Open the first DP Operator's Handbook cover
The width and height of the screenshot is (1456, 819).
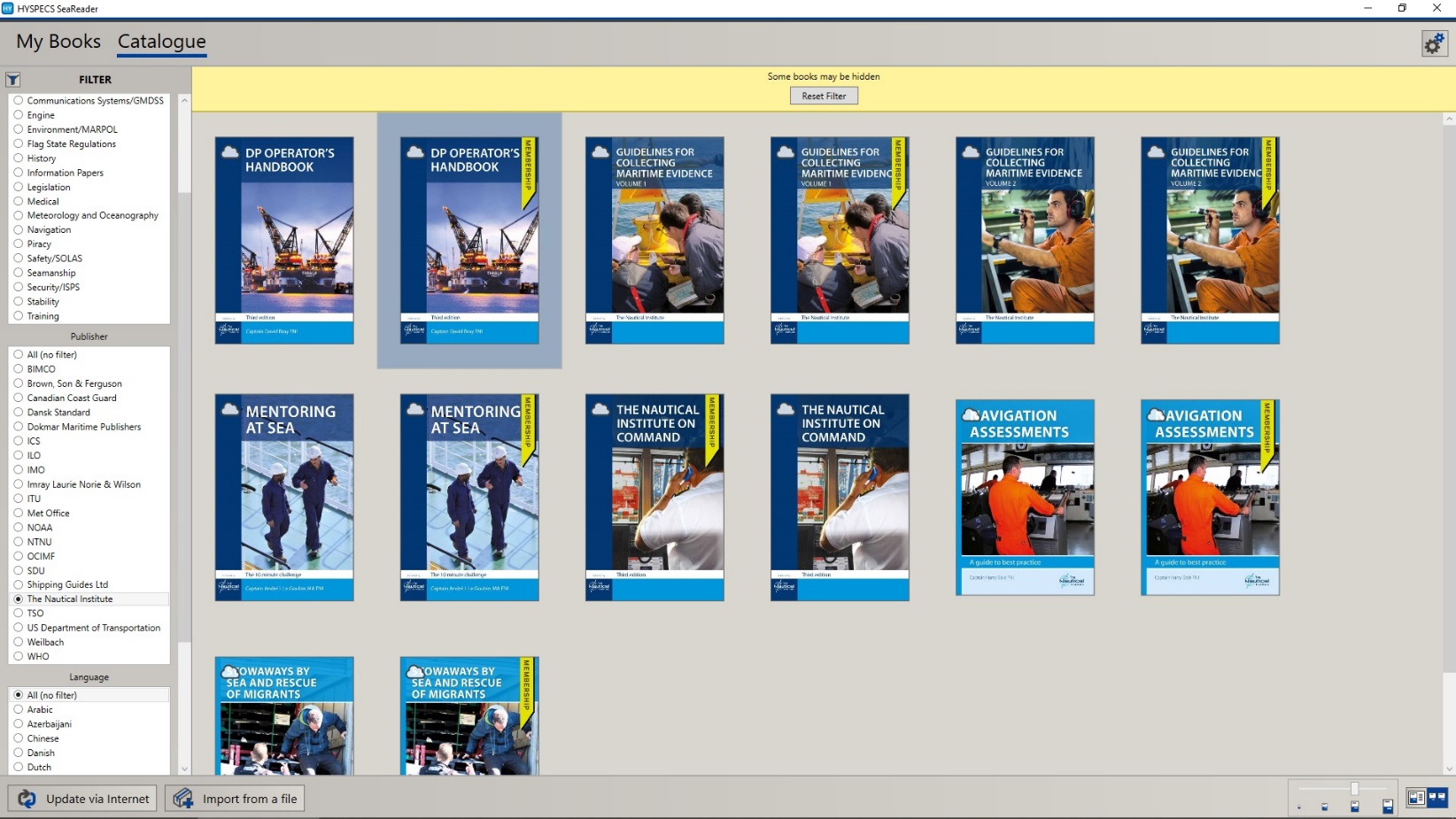coord(284,240)
